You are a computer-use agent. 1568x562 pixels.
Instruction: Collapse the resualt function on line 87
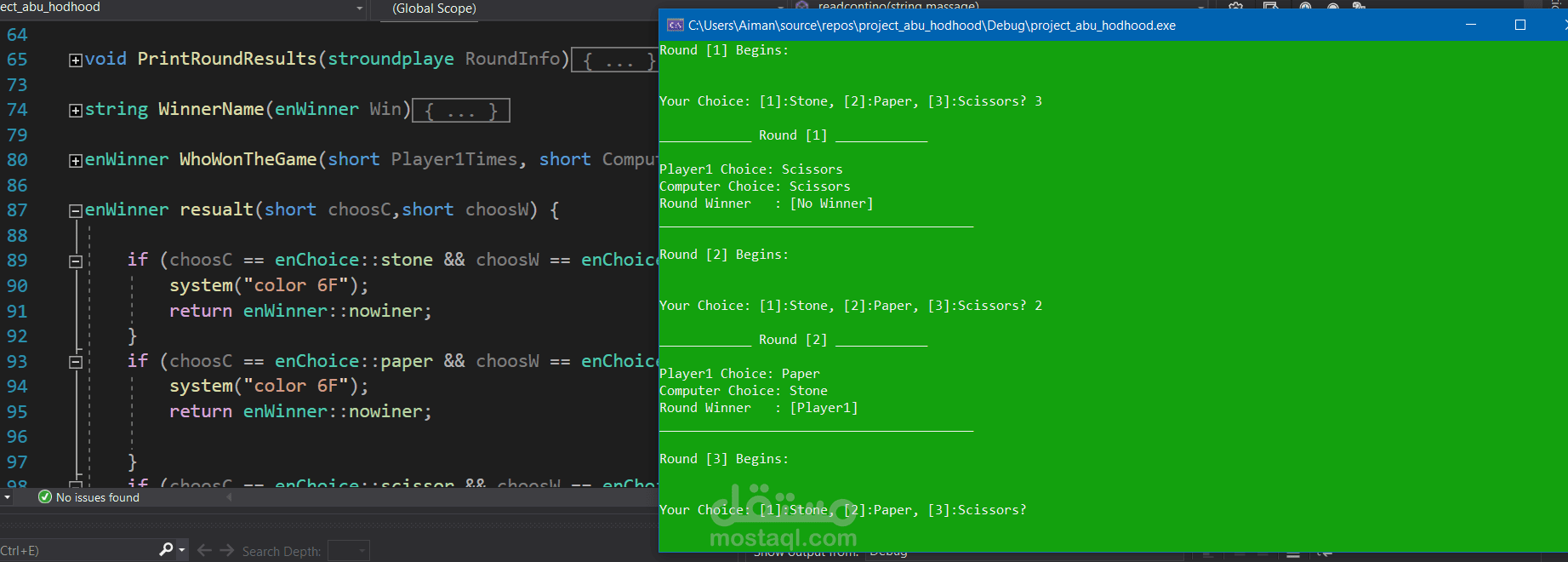(x=76, y=211)
